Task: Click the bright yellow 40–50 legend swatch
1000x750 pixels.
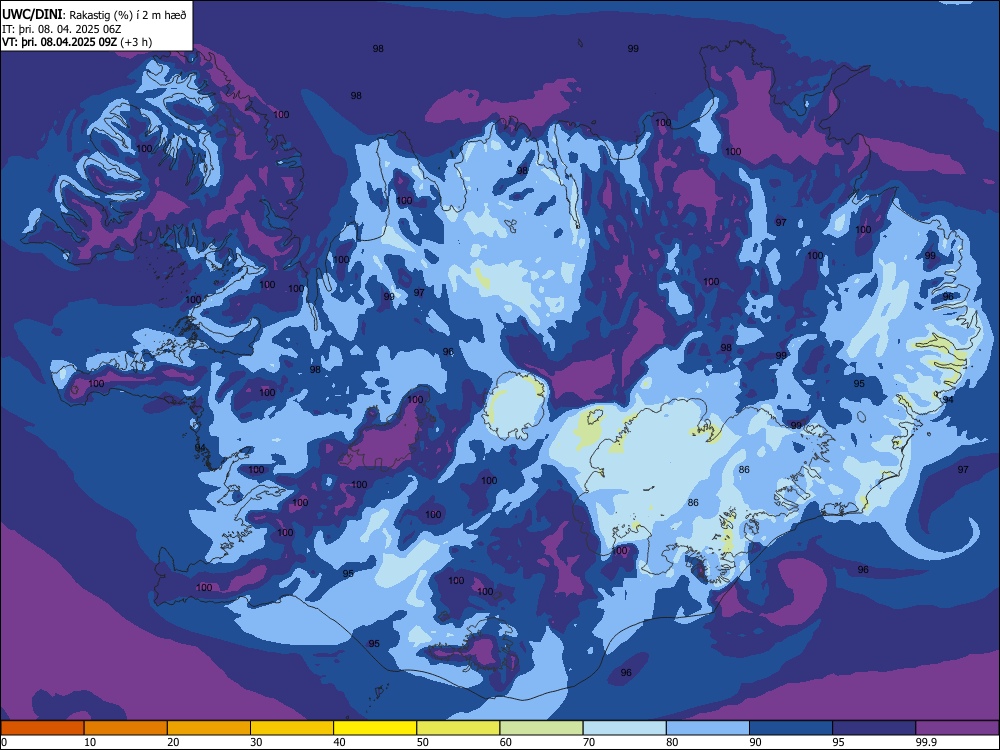Action: (375, 728)
